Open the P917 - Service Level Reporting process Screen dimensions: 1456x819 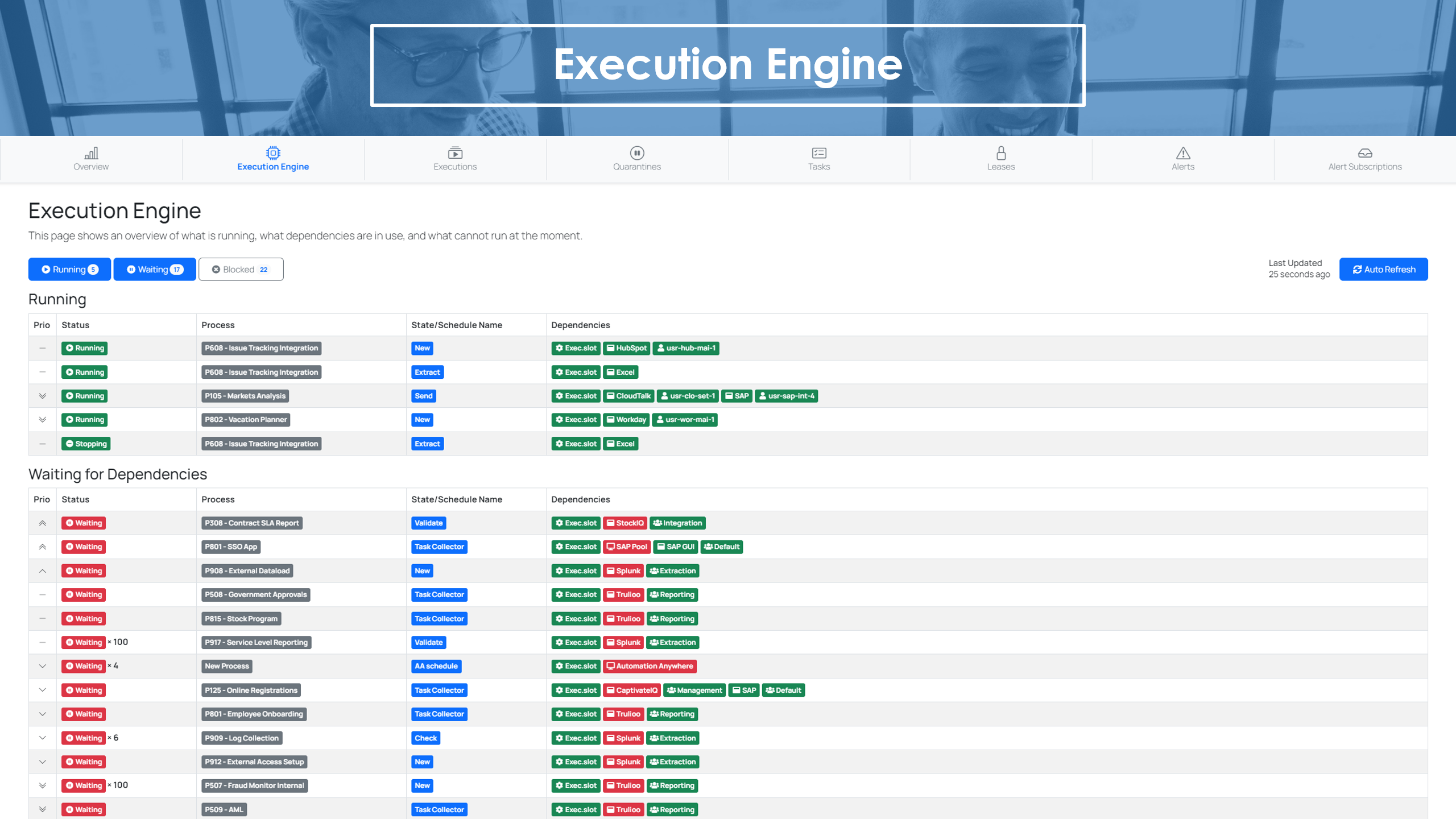(x=256, y=642)
